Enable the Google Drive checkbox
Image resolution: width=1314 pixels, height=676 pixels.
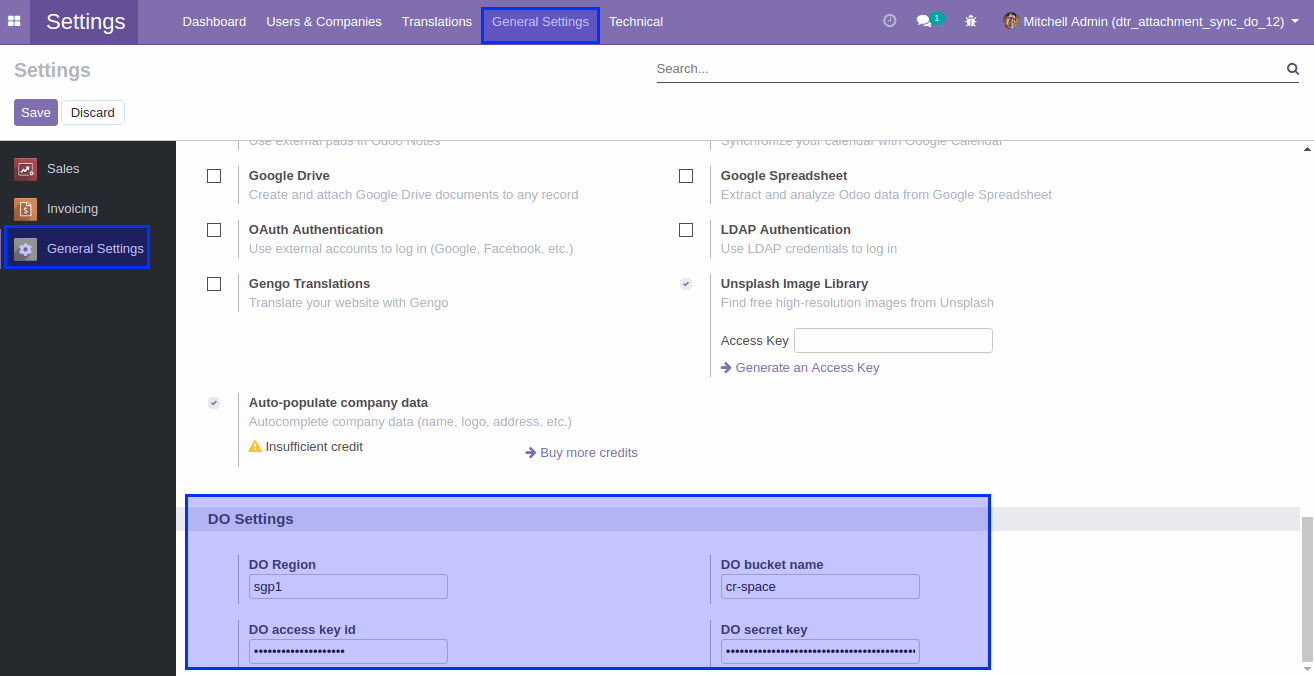[x=214, y=176]
